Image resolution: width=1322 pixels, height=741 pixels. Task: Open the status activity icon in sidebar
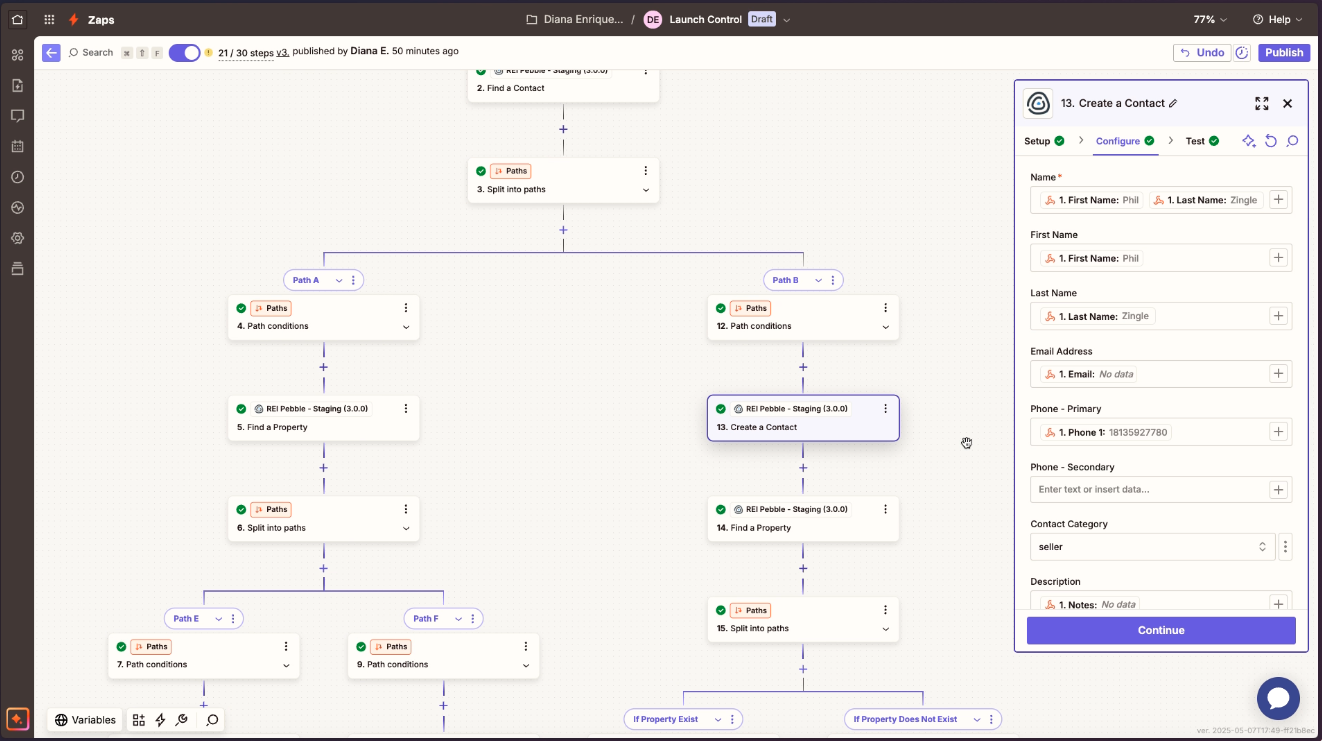point(17,207)
